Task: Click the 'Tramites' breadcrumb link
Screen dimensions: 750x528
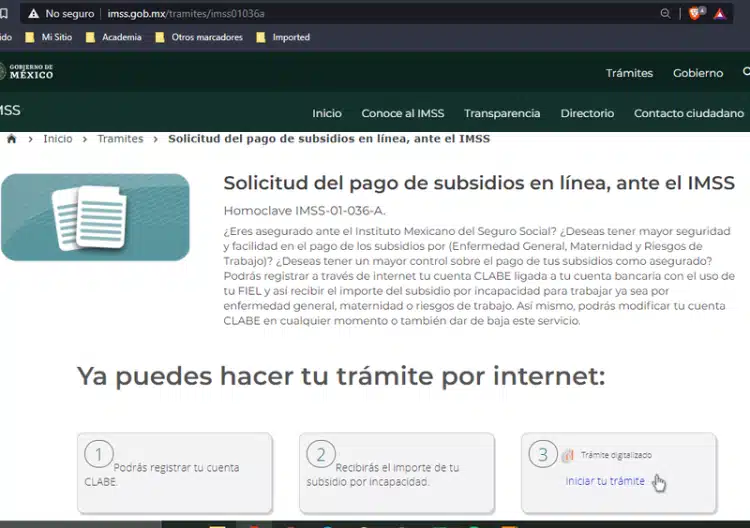Action: click(120, 139)
